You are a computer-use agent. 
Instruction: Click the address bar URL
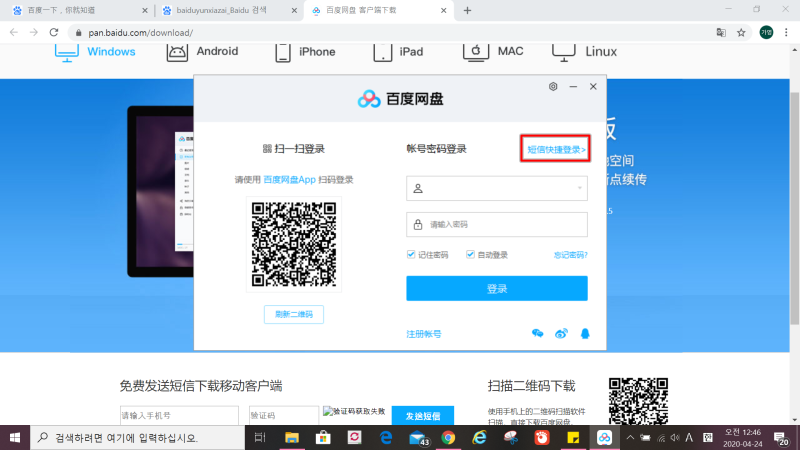coord(141,33)
